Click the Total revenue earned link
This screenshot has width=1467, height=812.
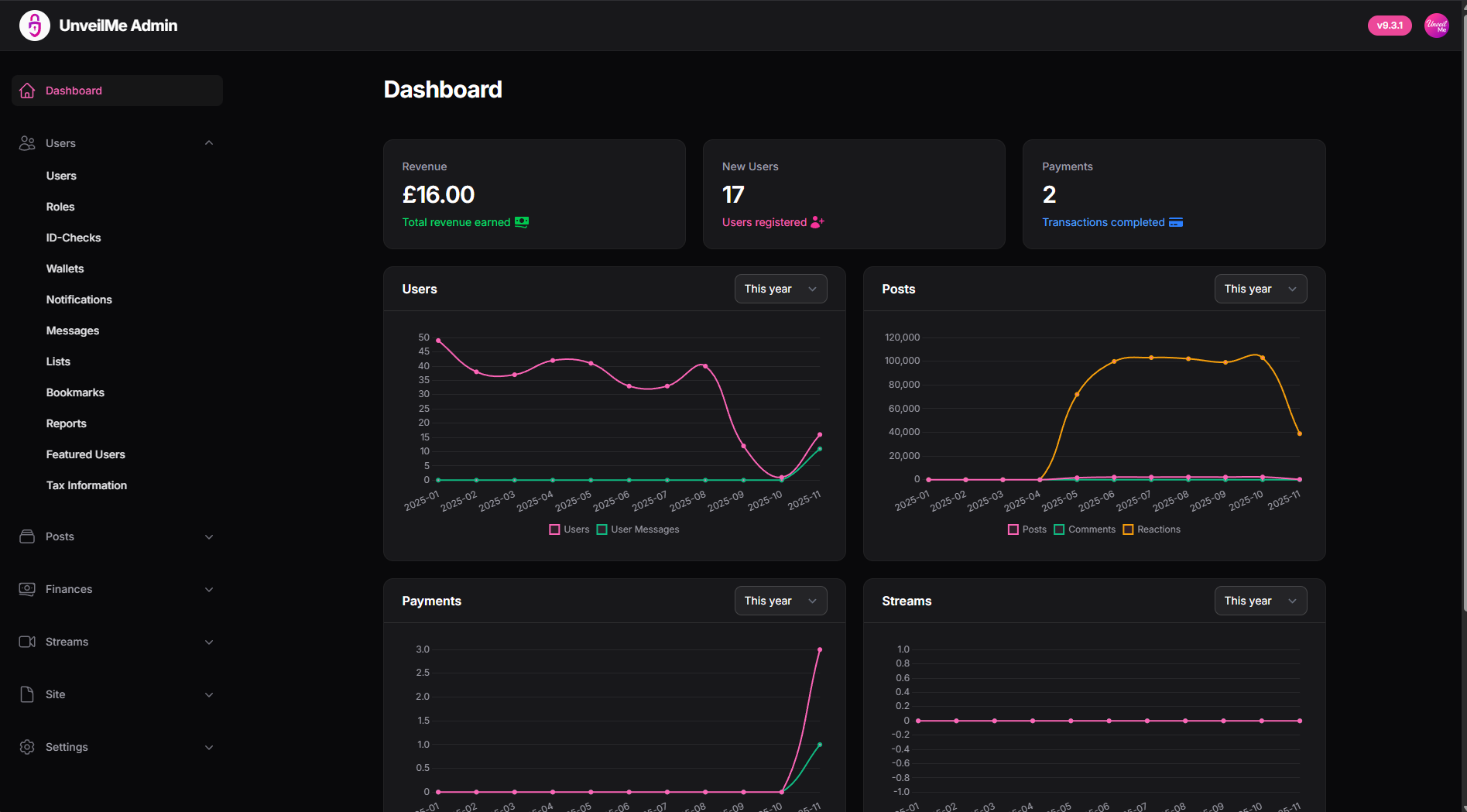click(x=456, y=222)
